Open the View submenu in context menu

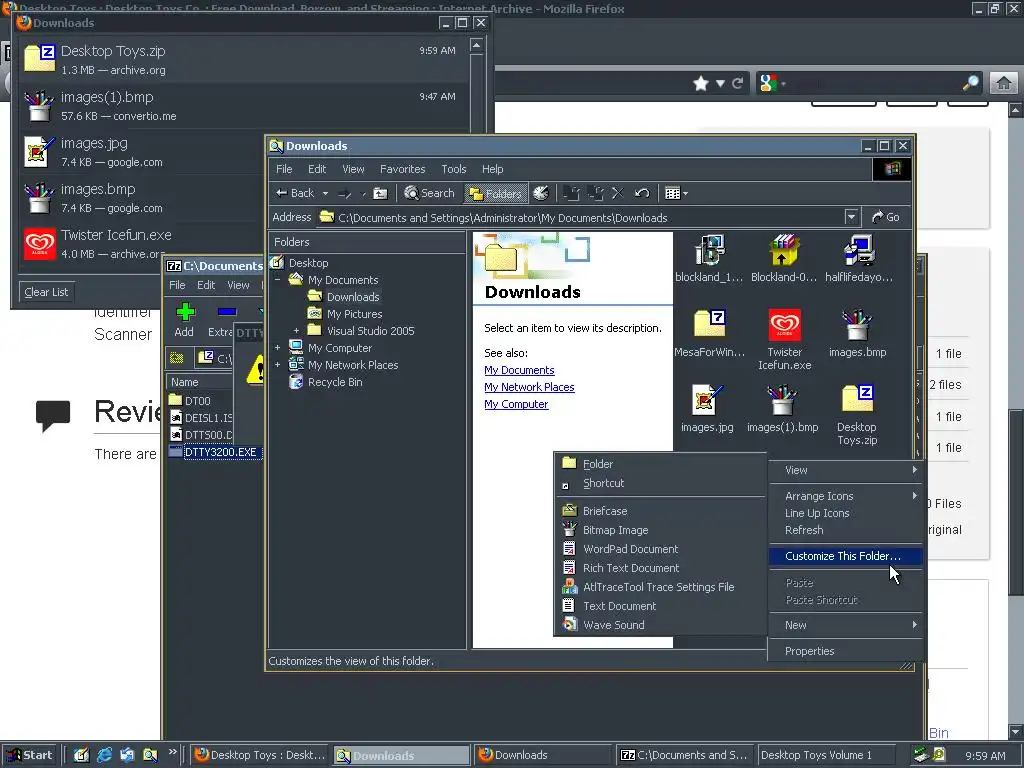[845, 470]
